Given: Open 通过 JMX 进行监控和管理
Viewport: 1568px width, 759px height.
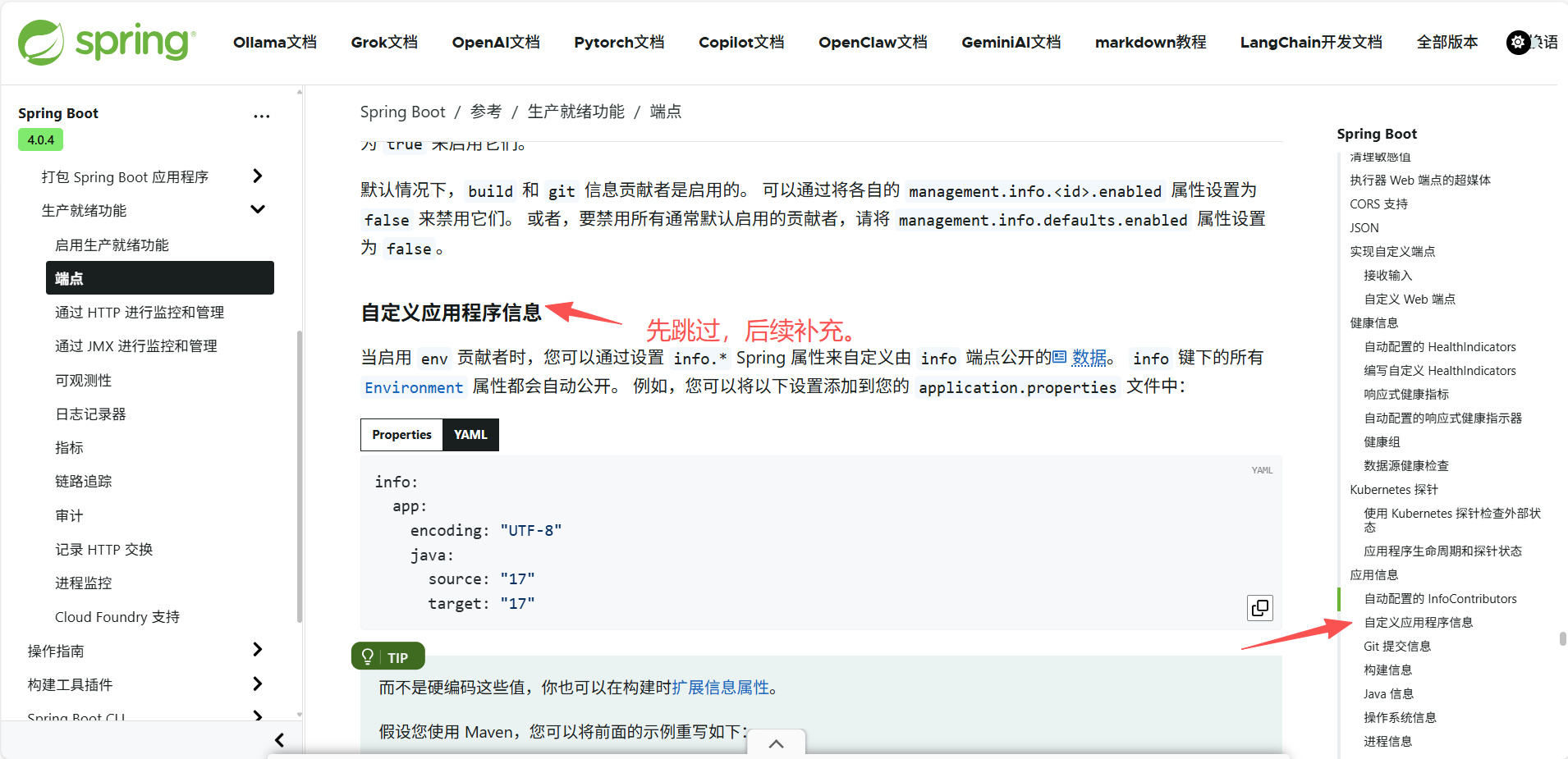Looking at the screenshot, I should 136,346.
